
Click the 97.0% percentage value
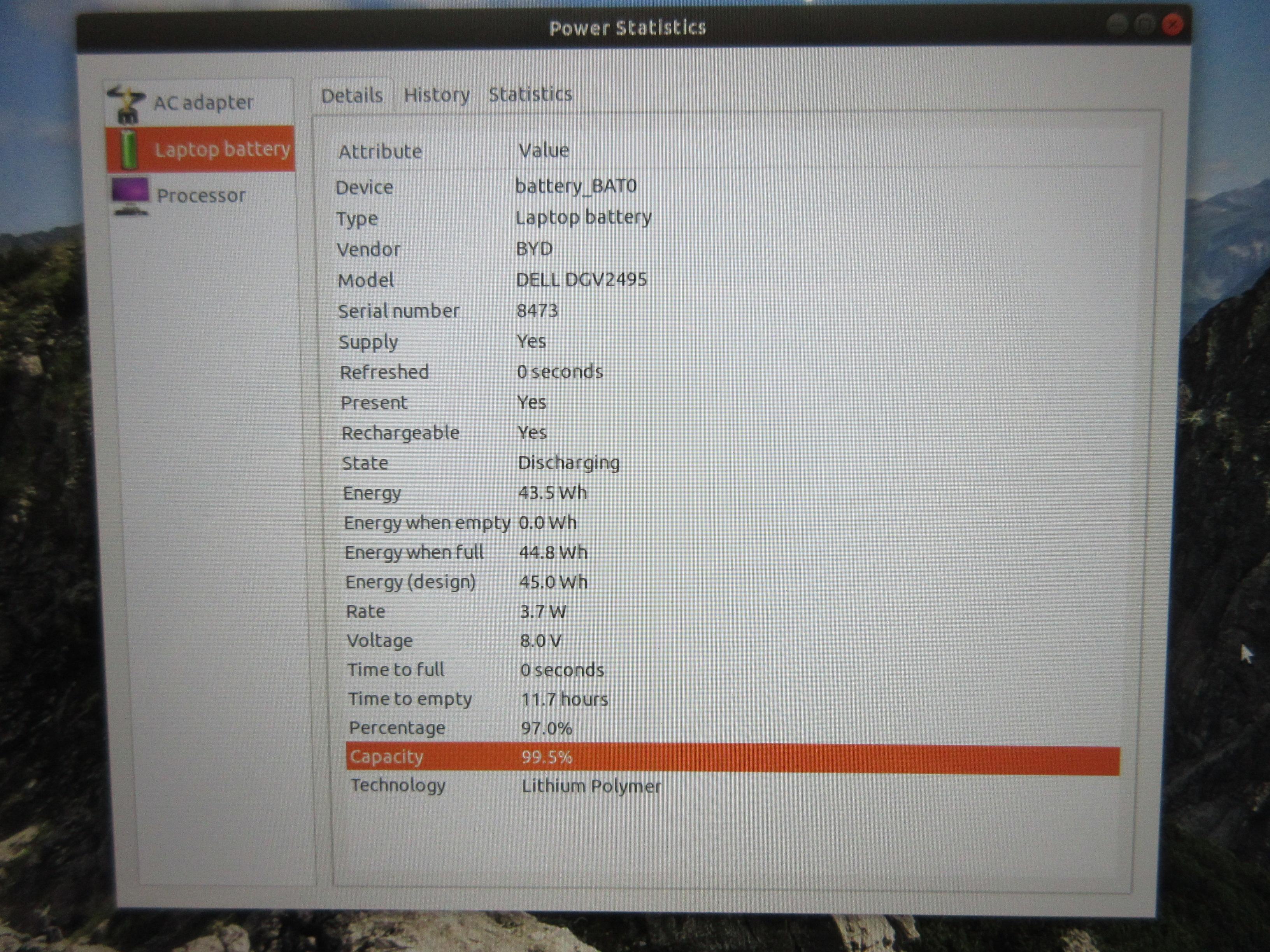click(547, 728)
